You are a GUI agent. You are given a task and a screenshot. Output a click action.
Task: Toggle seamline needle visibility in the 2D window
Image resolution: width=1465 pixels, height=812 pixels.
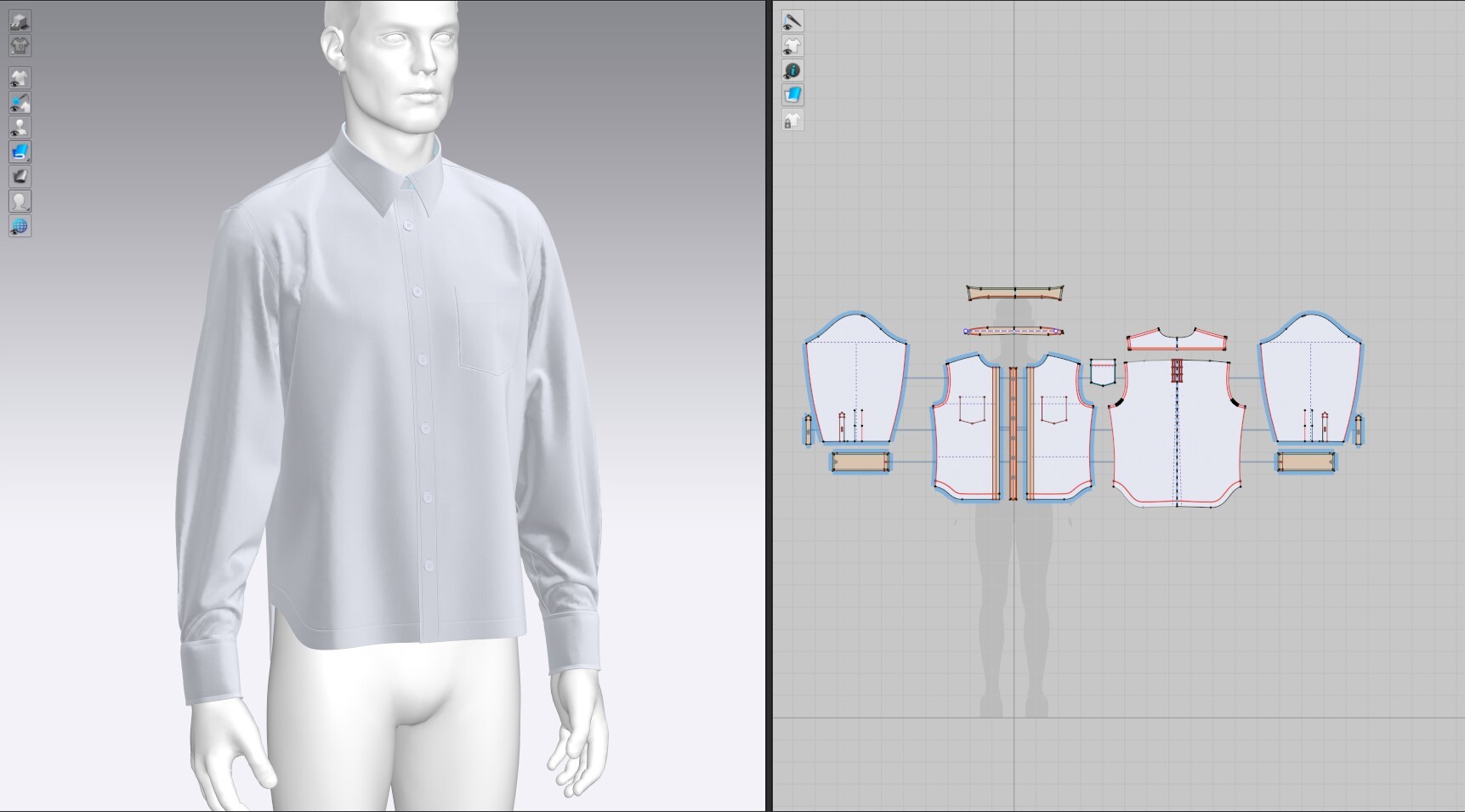pos(792,21)
